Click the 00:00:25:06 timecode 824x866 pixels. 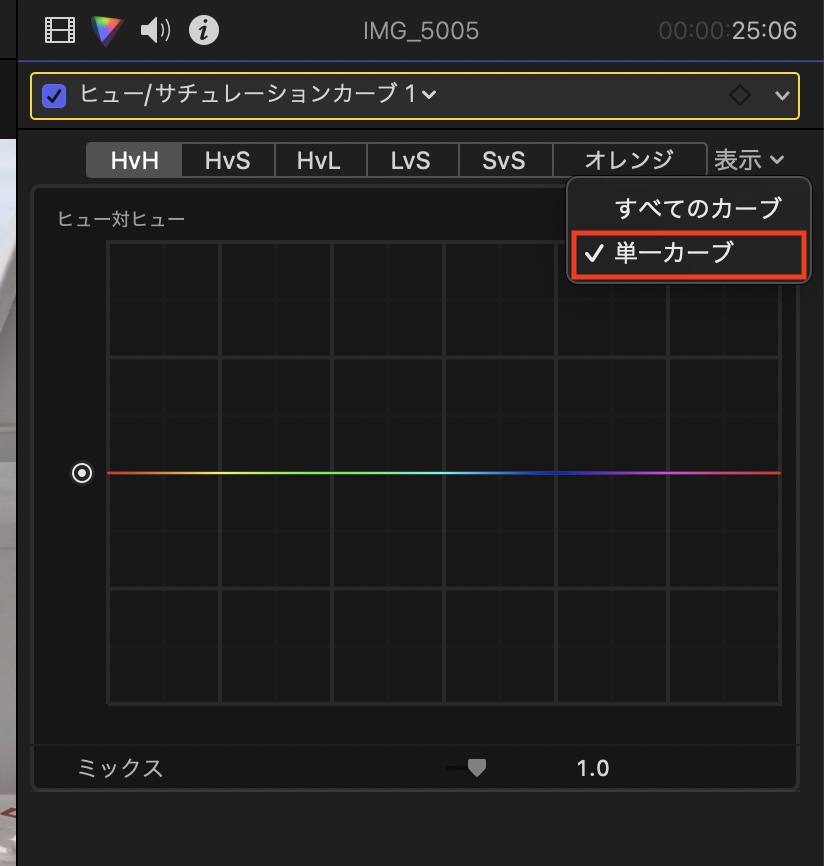point(728,31)
